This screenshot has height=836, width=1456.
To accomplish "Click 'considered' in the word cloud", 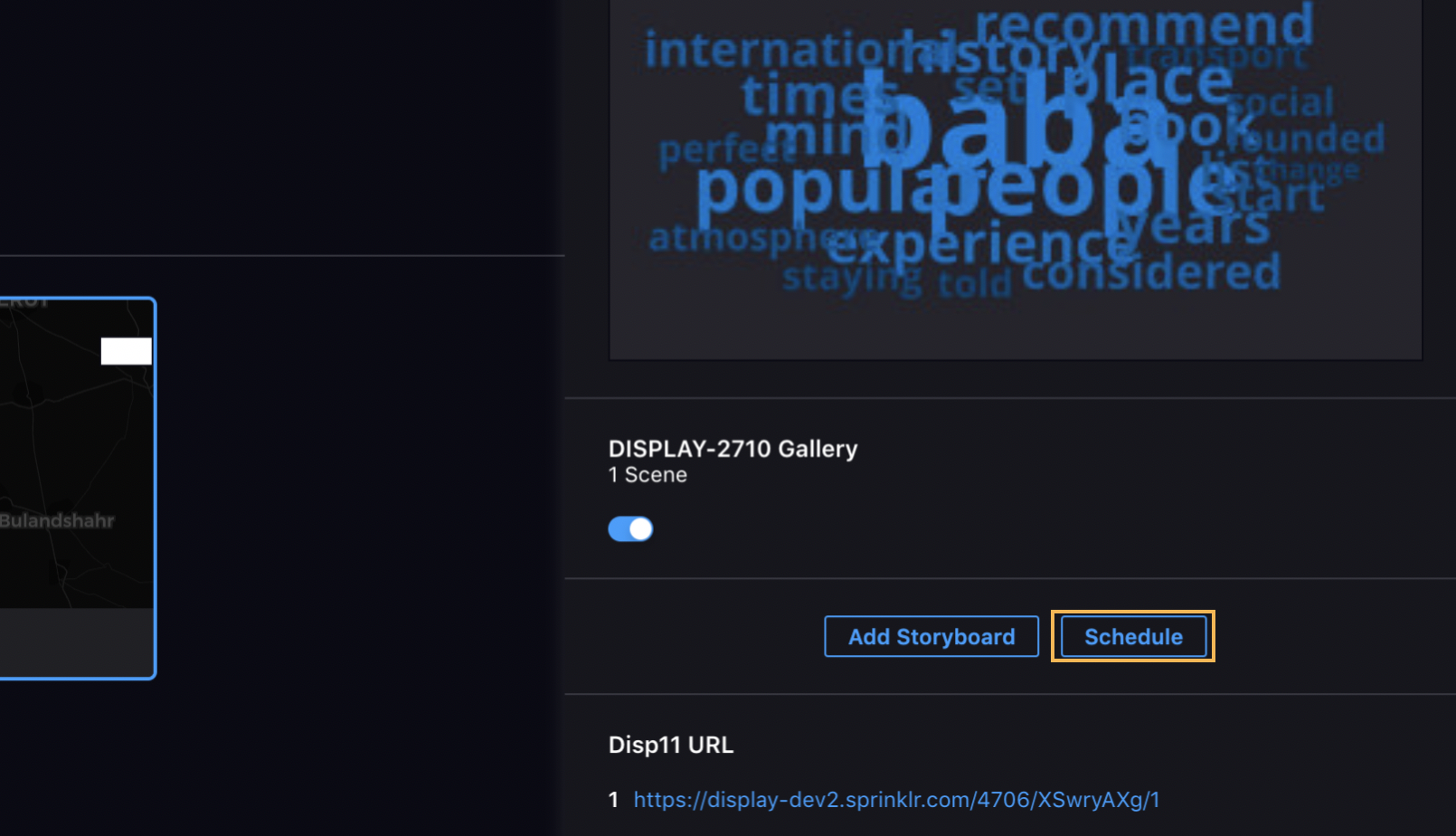I will tap(1151, 272).
